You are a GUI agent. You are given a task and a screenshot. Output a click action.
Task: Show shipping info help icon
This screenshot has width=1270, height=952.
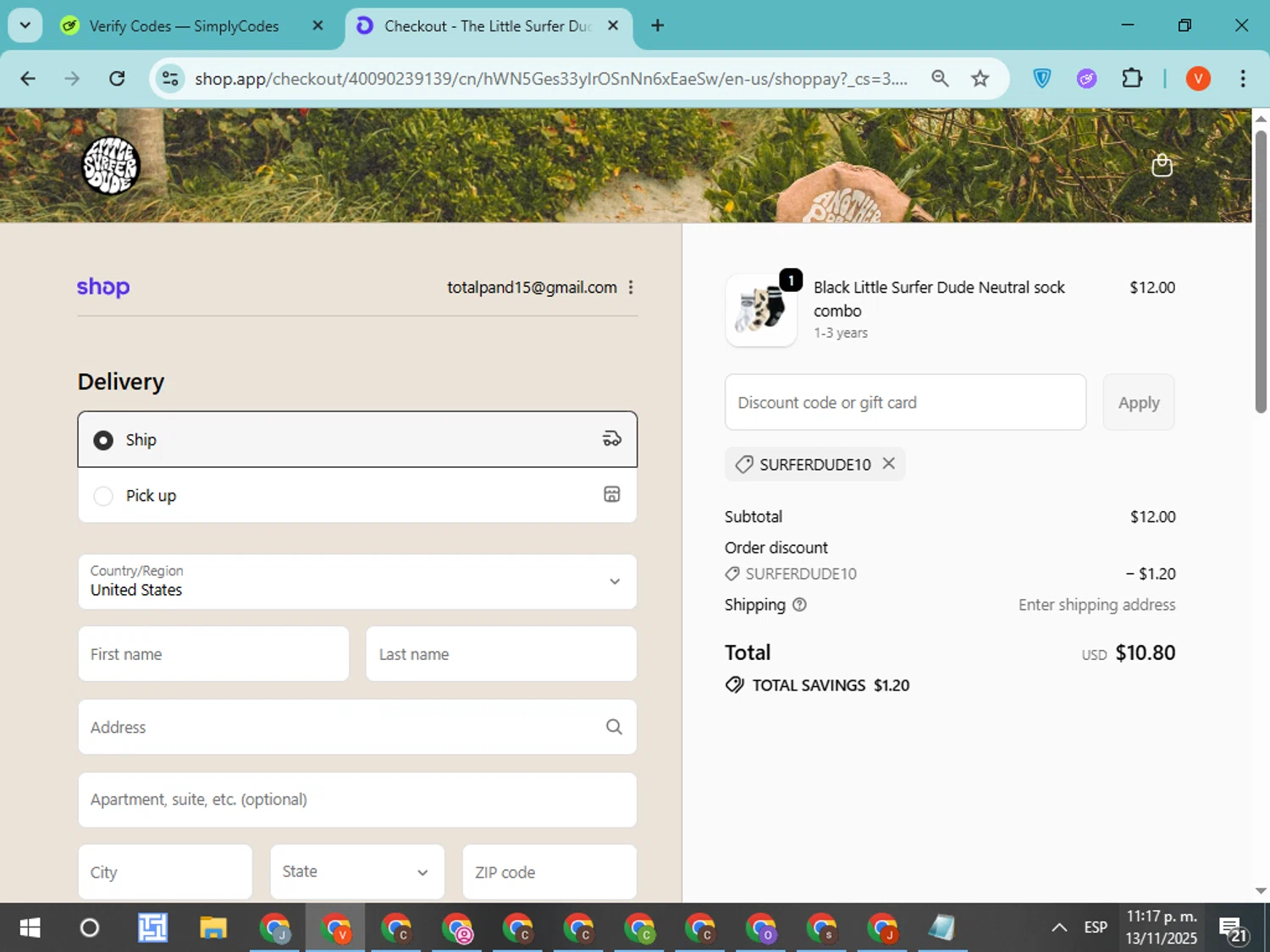(799, 605)
